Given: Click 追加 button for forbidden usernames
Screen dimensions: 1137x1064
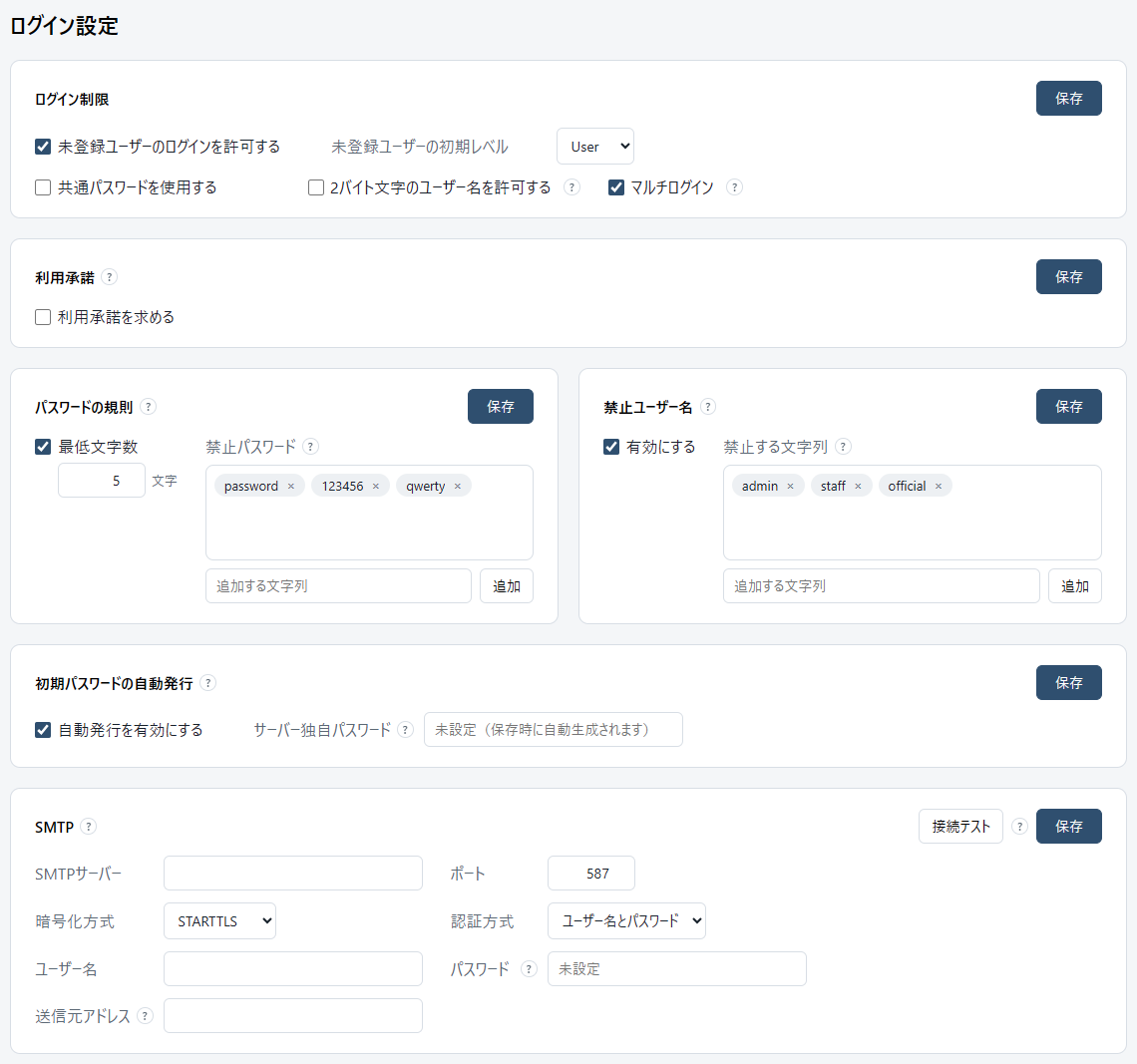Looking at the screenshot, I should pyautogui.click(x=1074, y=586).
